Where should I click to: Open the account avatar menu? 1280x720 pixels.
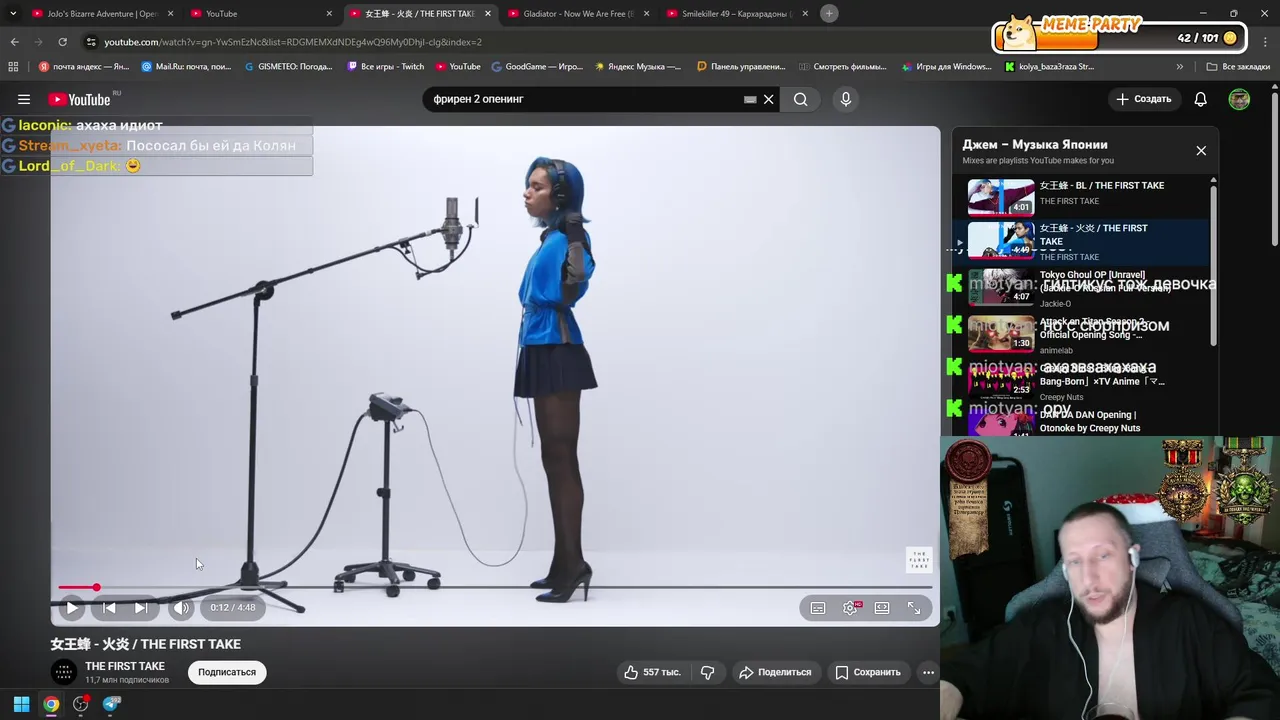pyautogui.click(x=1239, y=99)
